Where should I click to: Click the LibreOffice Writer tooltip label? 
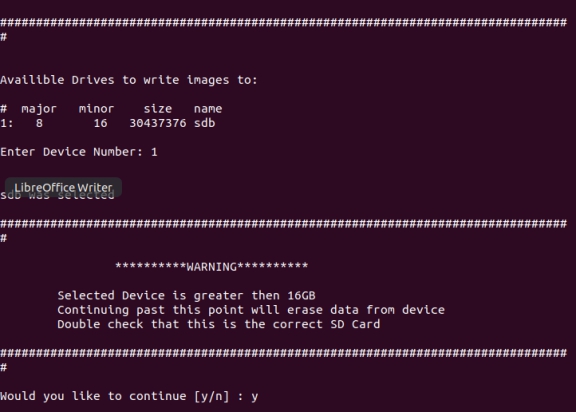pos(63,187)
